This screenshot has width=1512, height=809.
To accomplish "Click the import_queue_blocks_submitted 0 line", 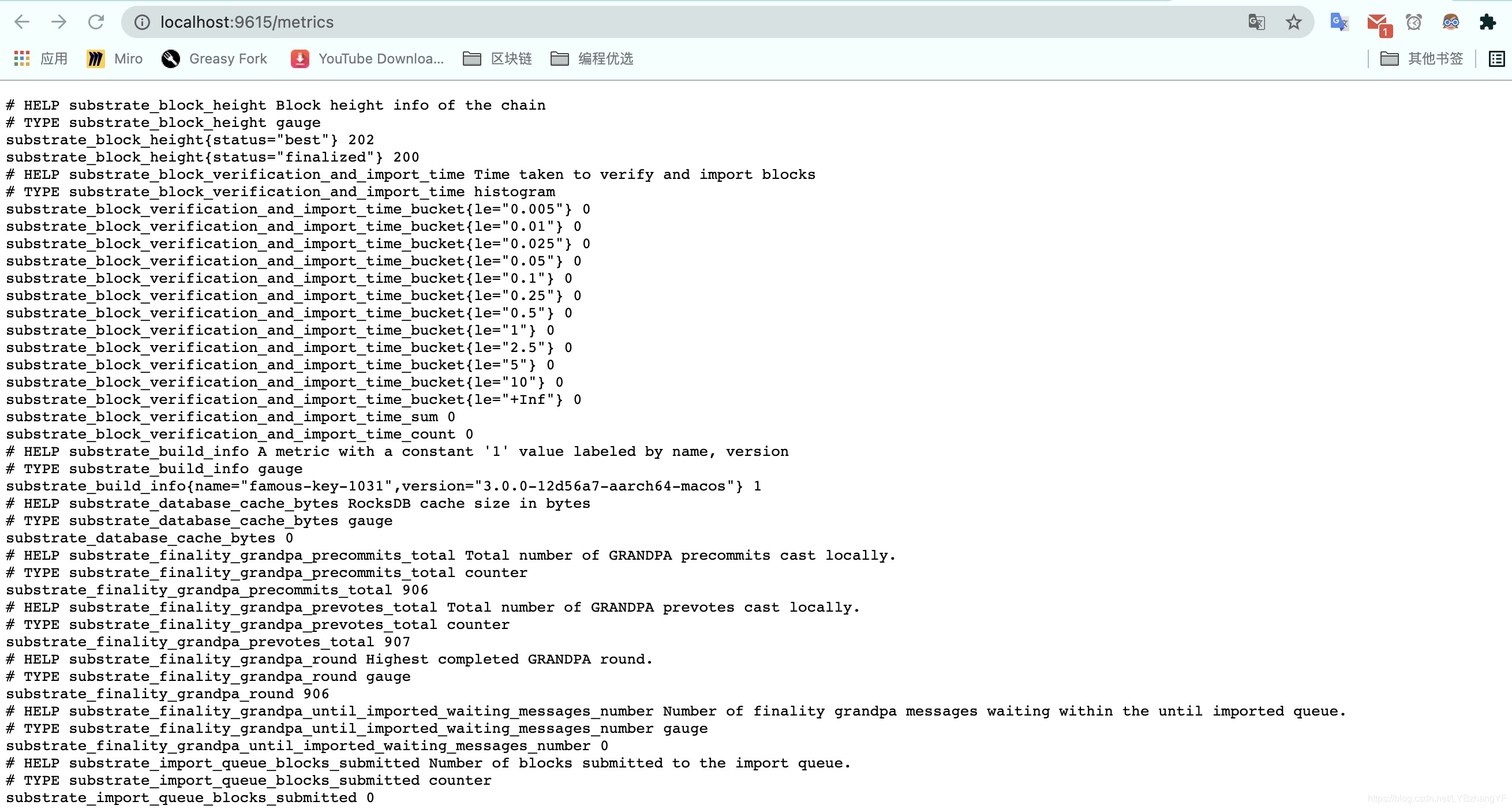I will (190, 798).
